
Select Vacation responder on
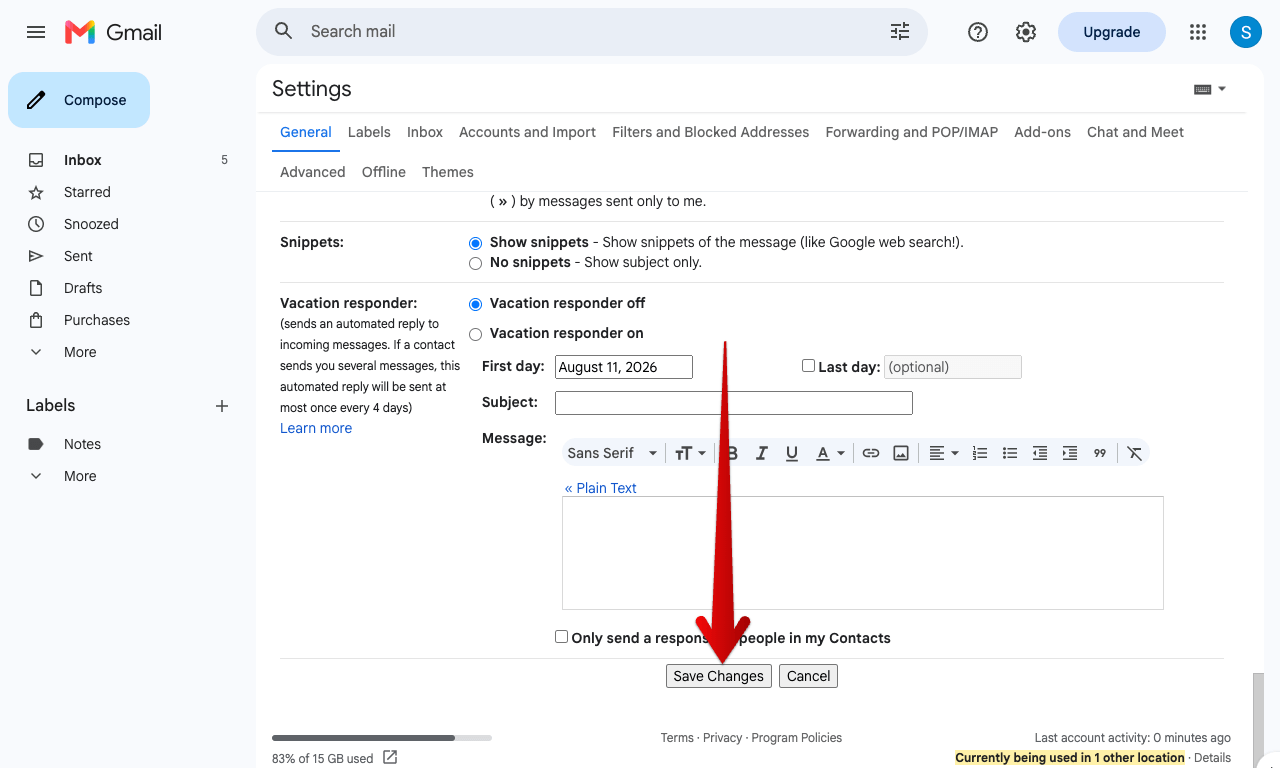pos(476,334)
